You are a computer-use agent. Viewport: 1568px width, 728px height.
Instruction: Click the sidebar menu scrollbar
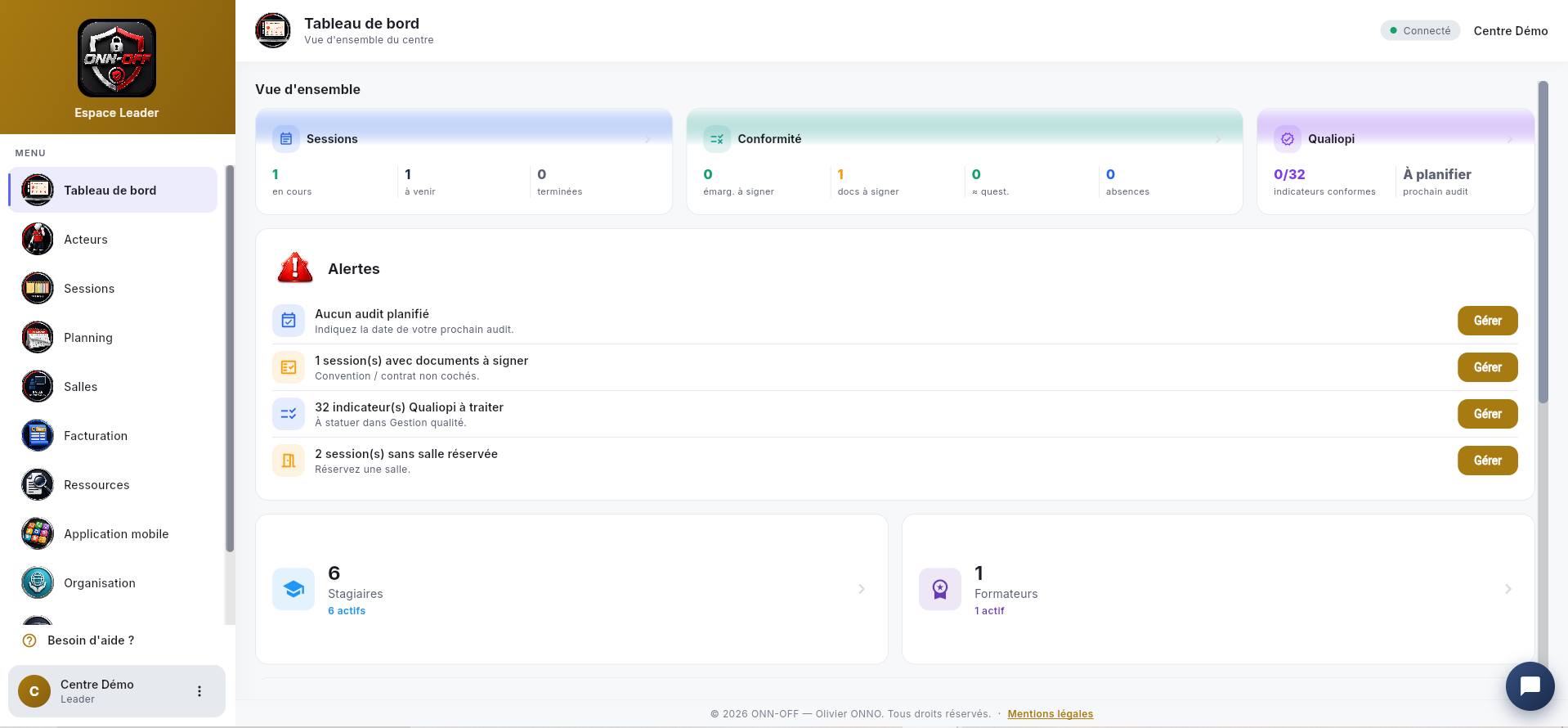tap(230, 358)
